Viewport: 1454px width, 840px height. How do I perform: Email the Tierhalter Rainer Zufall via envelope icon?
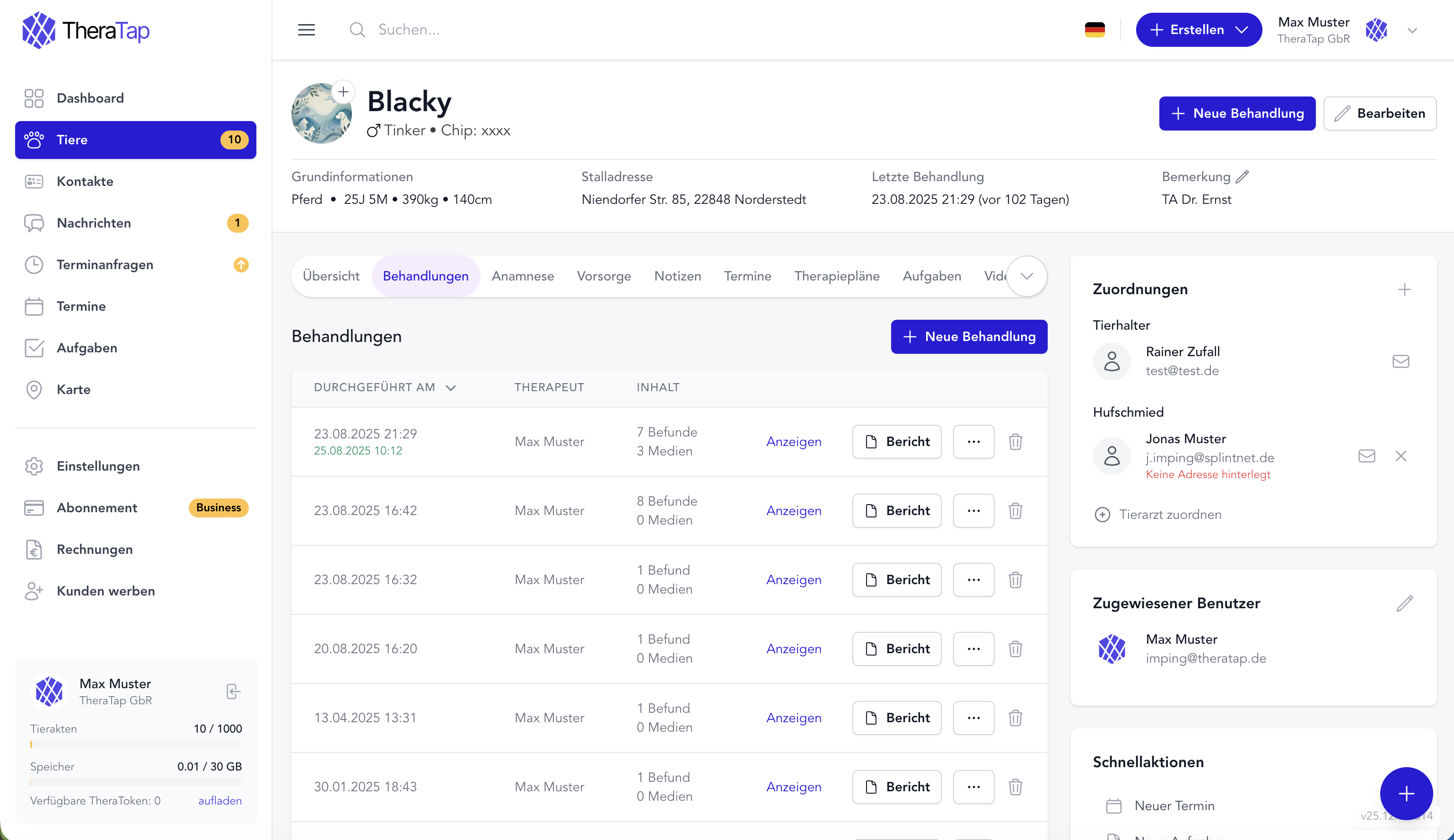[x=1401, y=361]
